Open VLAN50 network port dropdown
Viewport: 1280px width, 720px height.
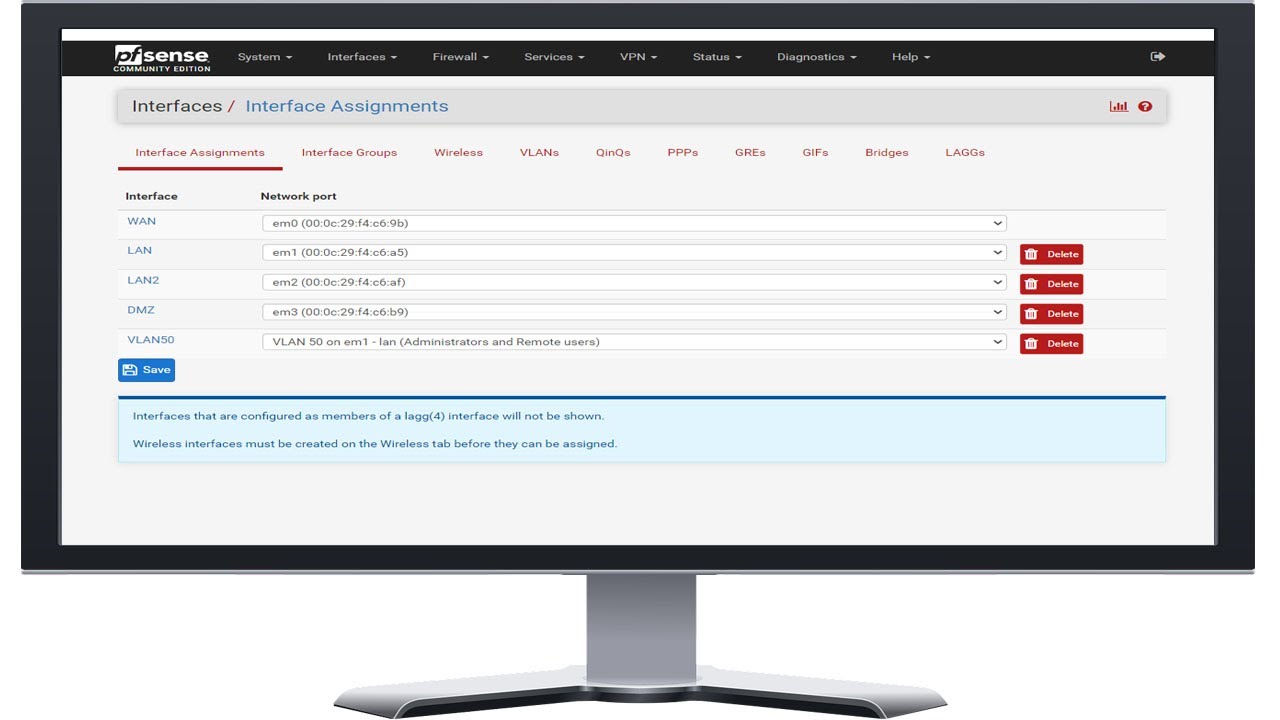[x=634, y=342]
